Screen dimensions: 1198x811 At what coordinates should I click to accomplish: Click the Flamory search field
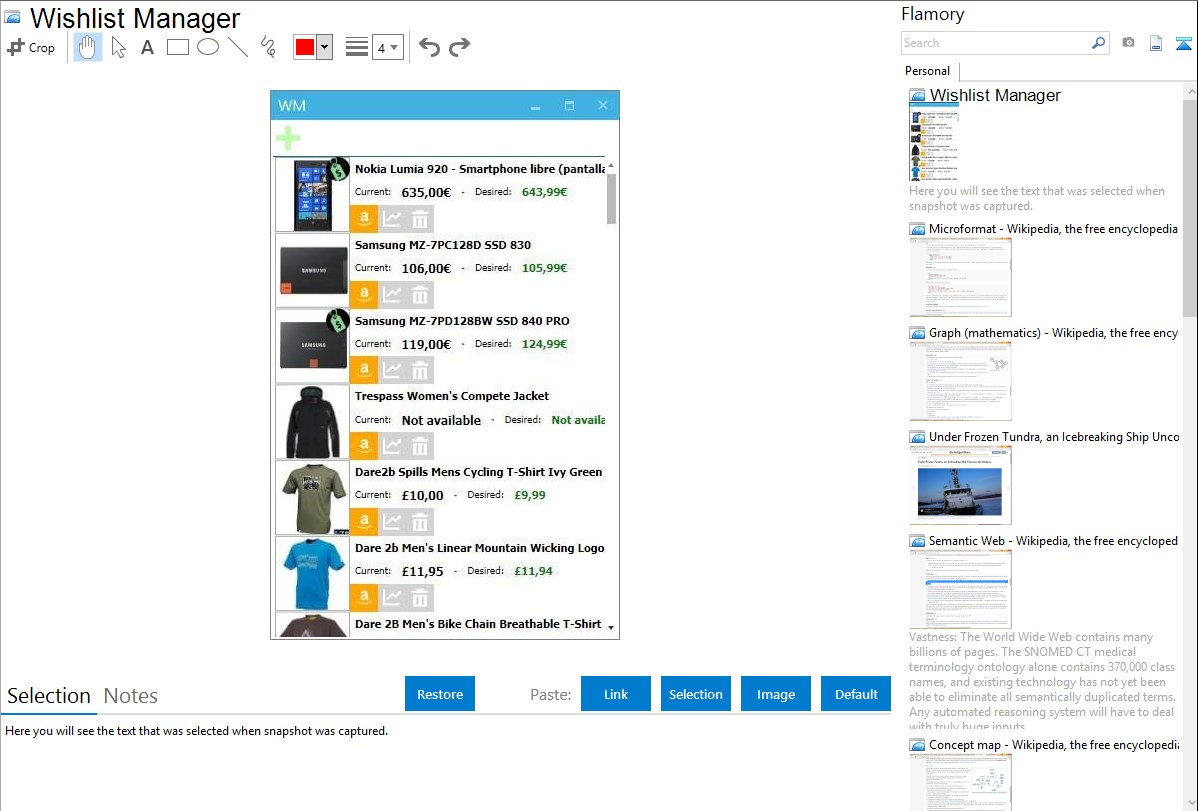click(x=995, y=43)
